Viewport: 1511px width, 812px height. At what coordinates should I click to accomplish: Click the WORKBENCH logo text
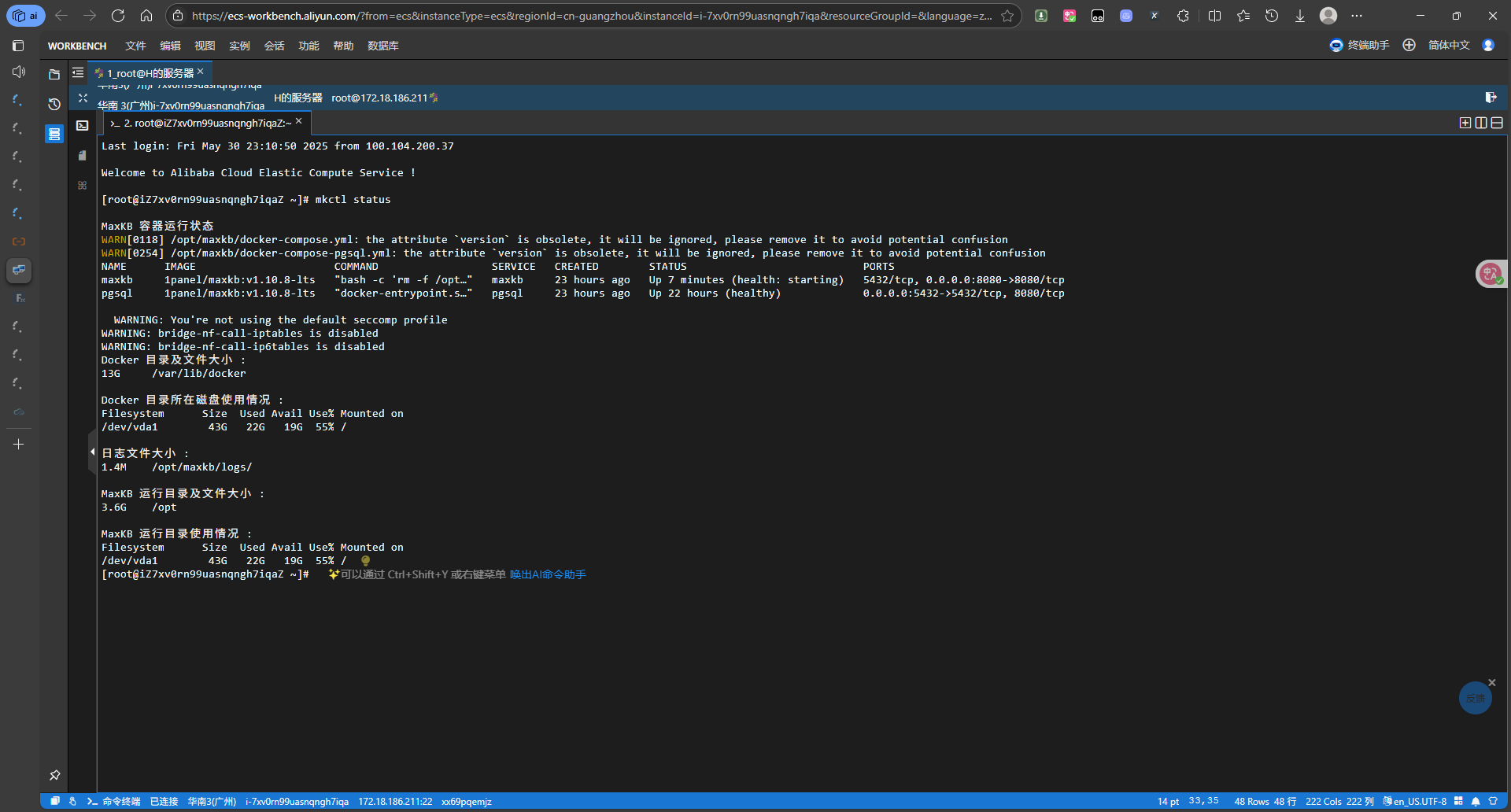77,46
